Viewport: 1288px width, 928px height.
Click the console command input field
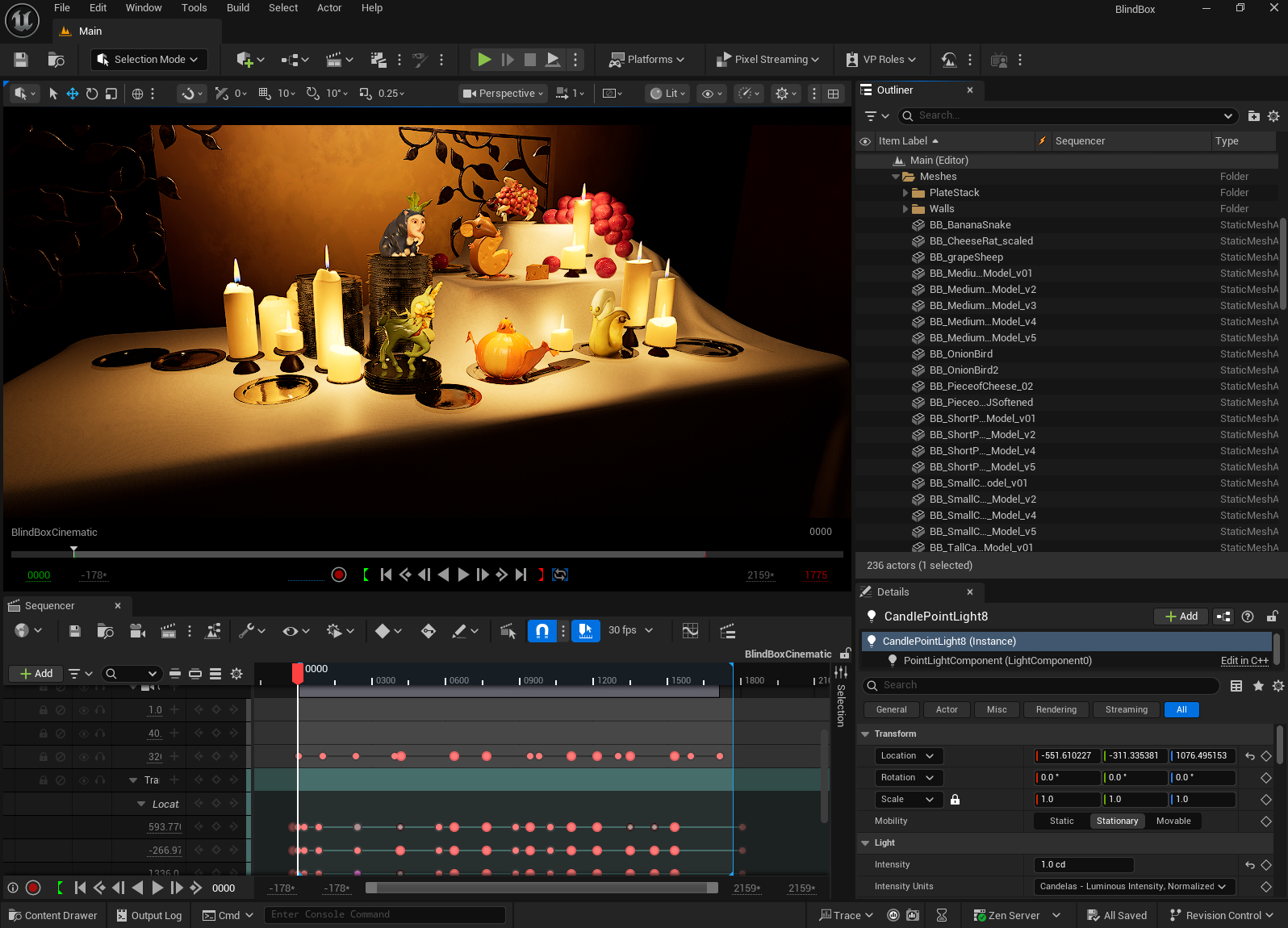point(385,915)
